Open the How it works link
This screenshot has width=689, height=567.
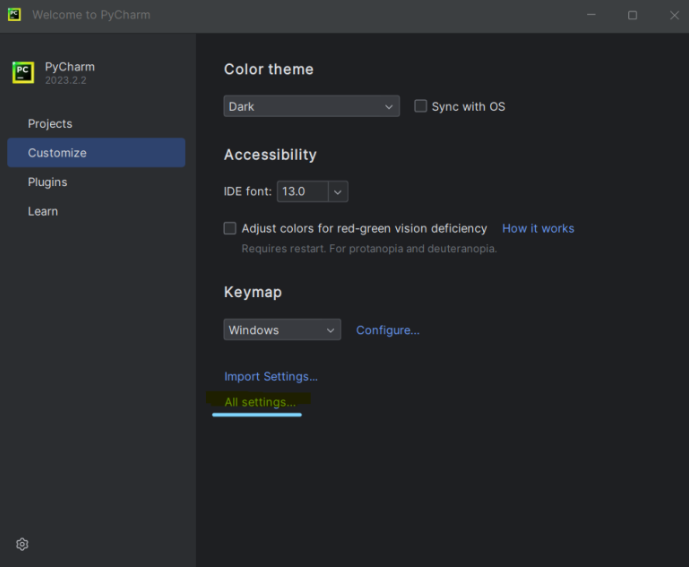click(538, 229)
